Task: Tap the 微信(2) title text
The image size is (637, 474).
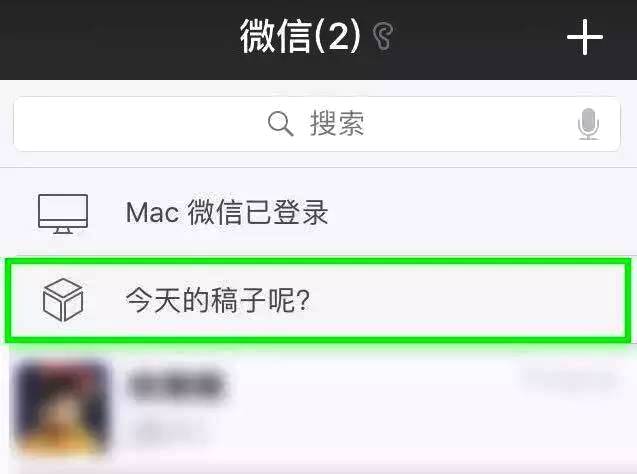Action: 300,37
